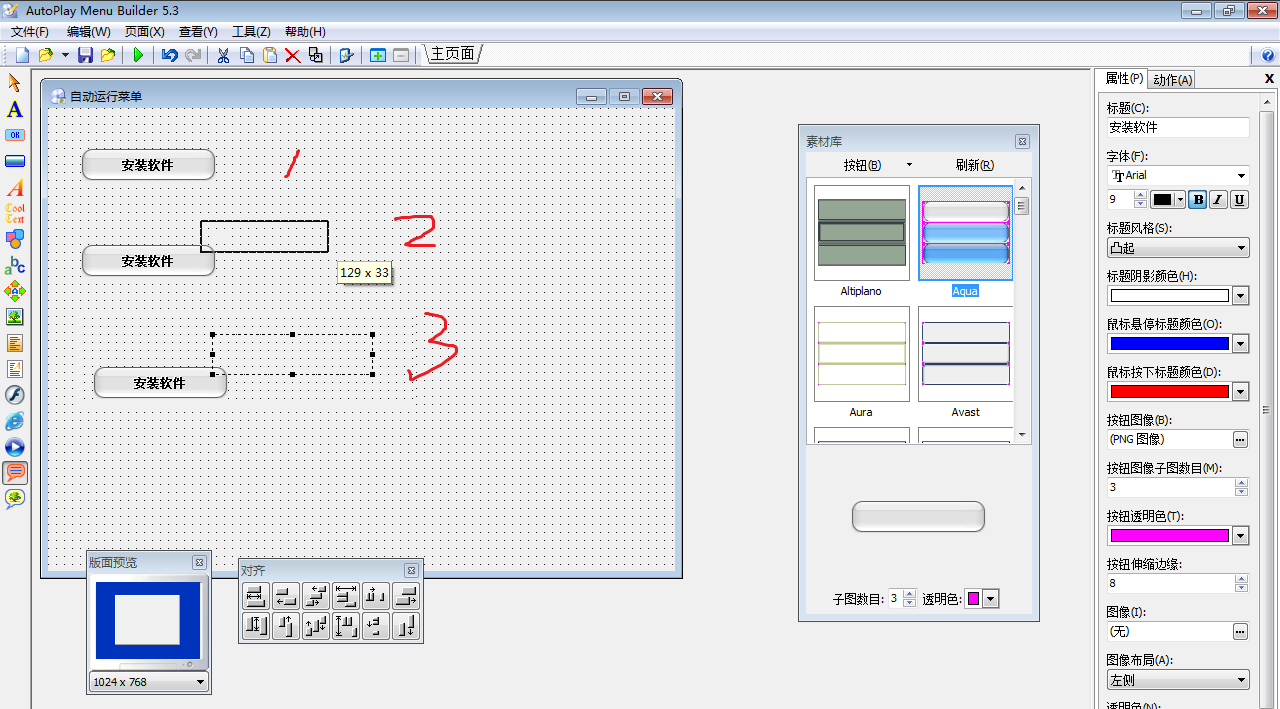Select the speech bubble tool highlighted in toolbox
This screenshot has width=1280, height=709.
15,473
